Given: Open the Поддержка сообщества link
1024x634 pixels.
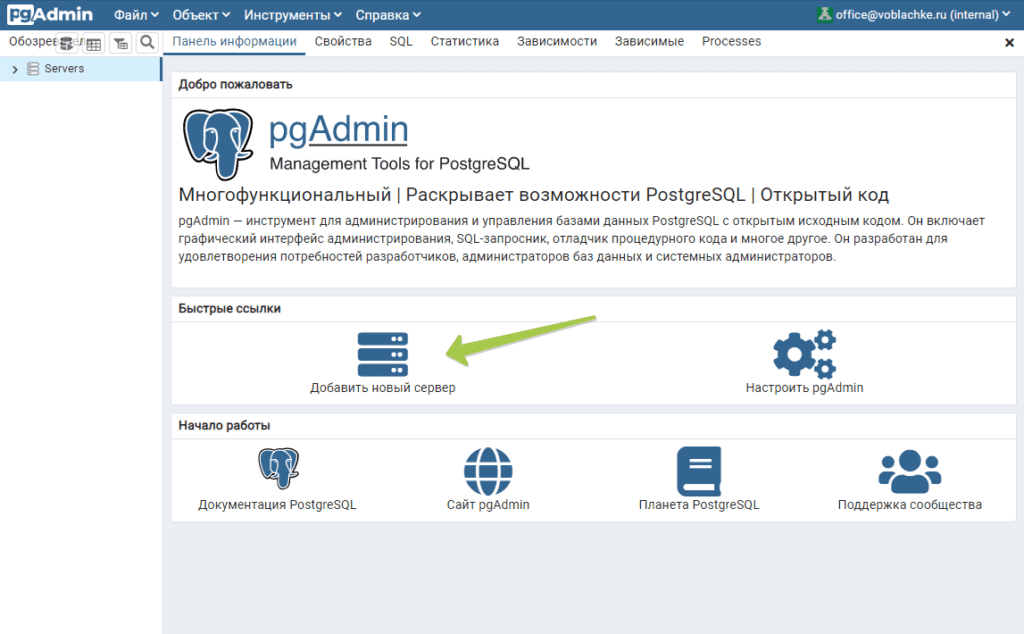Looking at the screenshot, I should [x=910, y=504].
